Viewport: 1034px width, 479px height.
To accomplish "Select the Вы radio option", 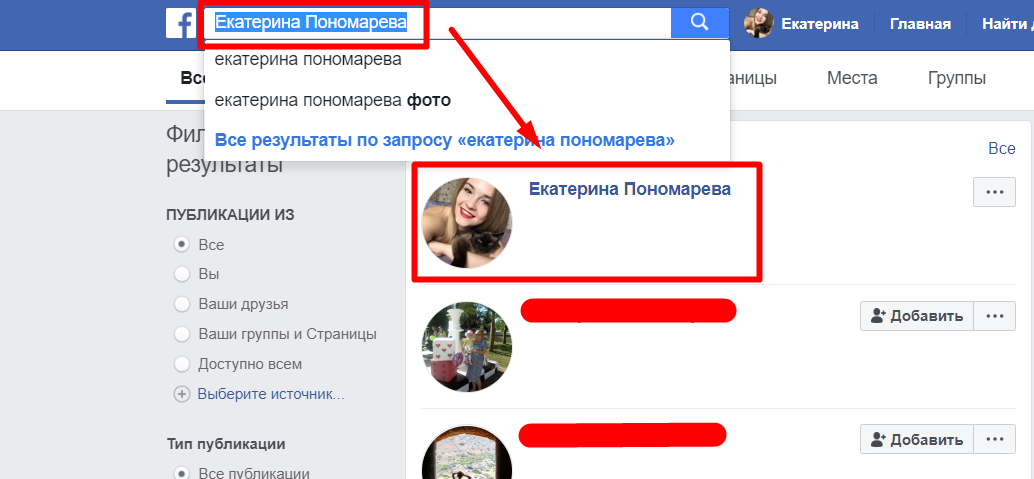I will tap(181, 274).
